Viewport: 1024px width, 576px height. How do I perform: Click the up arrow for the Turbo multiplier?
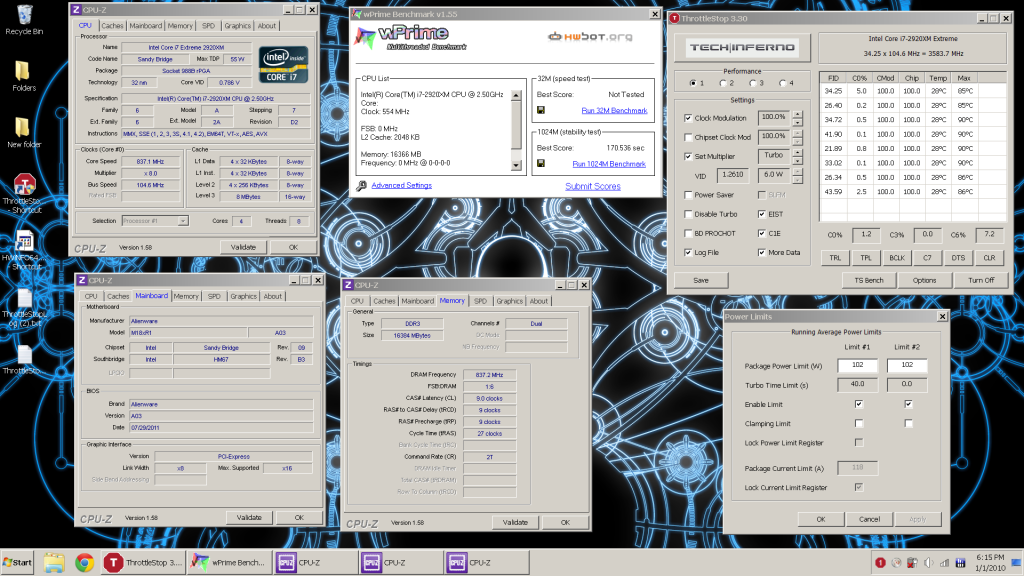(797, 153)
